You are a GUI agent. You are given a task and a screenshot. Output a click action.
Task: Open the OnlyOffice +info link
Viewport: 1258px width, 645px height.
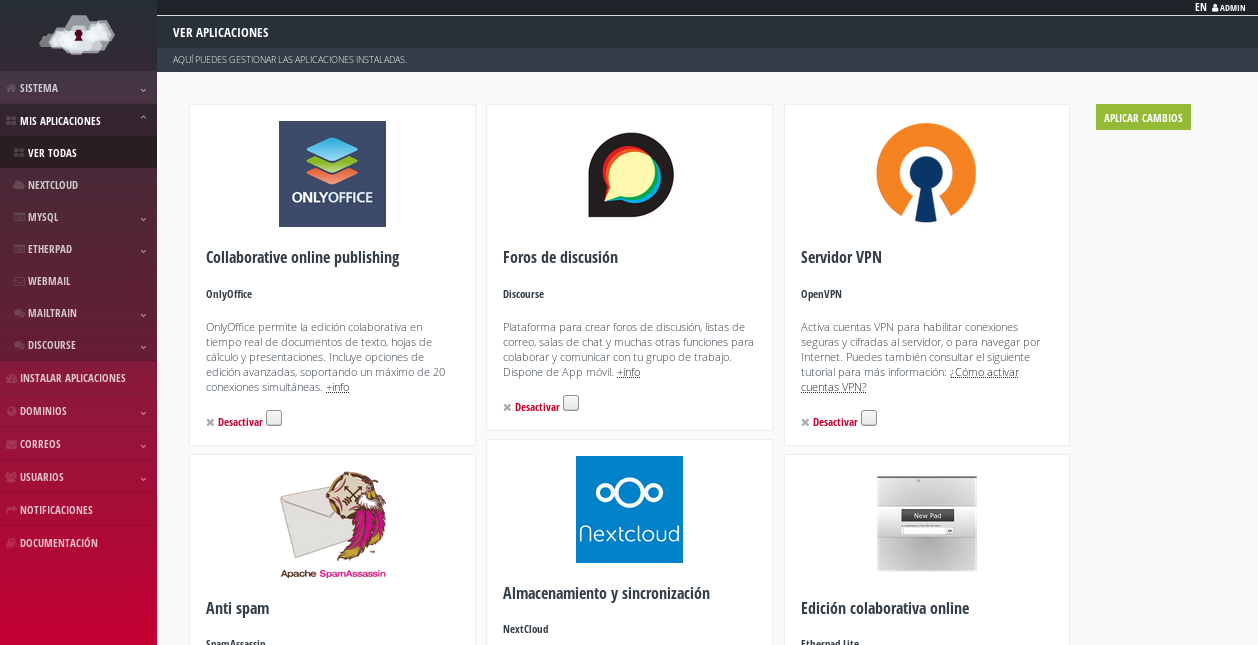tap(337, 387)
